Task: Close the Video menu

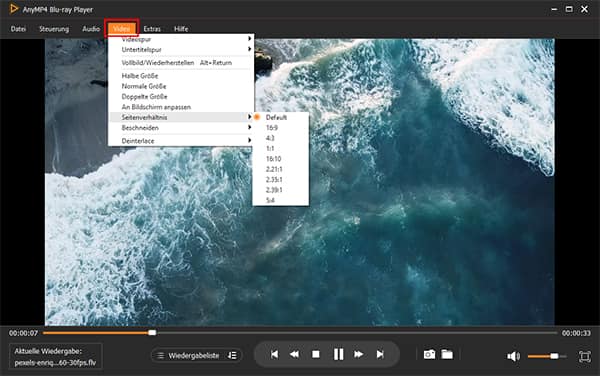Action: (x=121, y=29)
